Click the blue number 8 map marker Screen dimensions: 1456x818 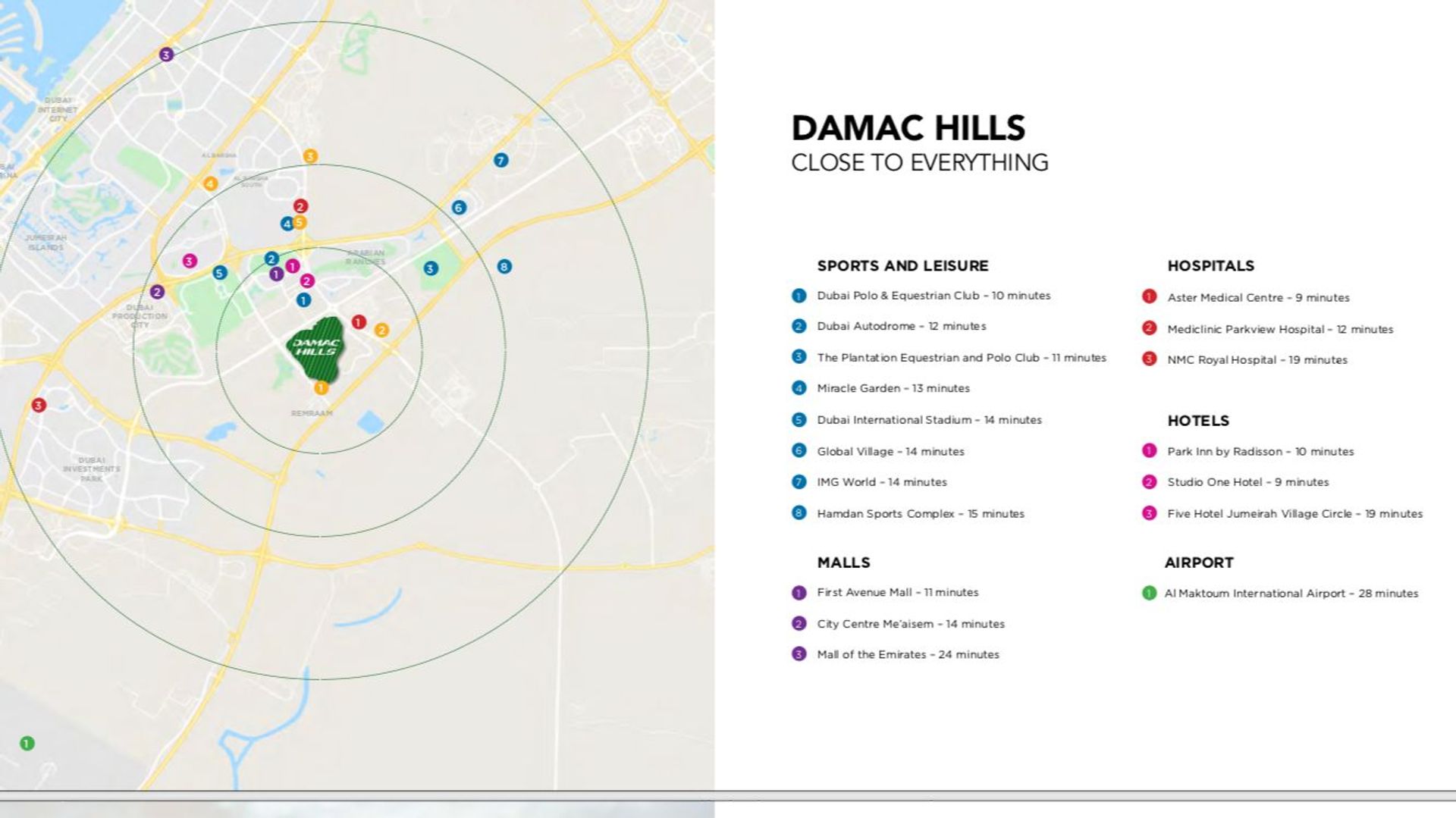click(x=504, y=266)
